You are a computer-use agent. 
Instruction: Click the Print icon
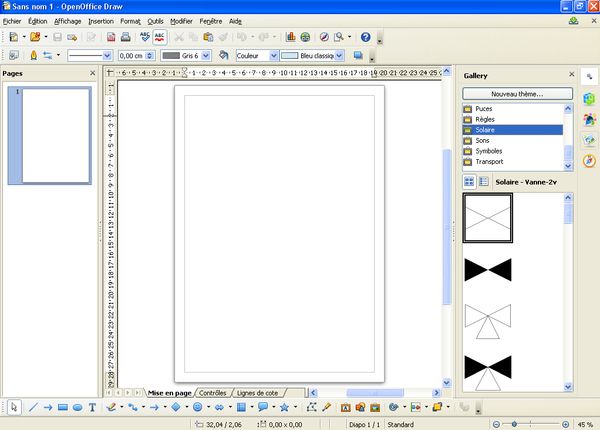(126, 37)
